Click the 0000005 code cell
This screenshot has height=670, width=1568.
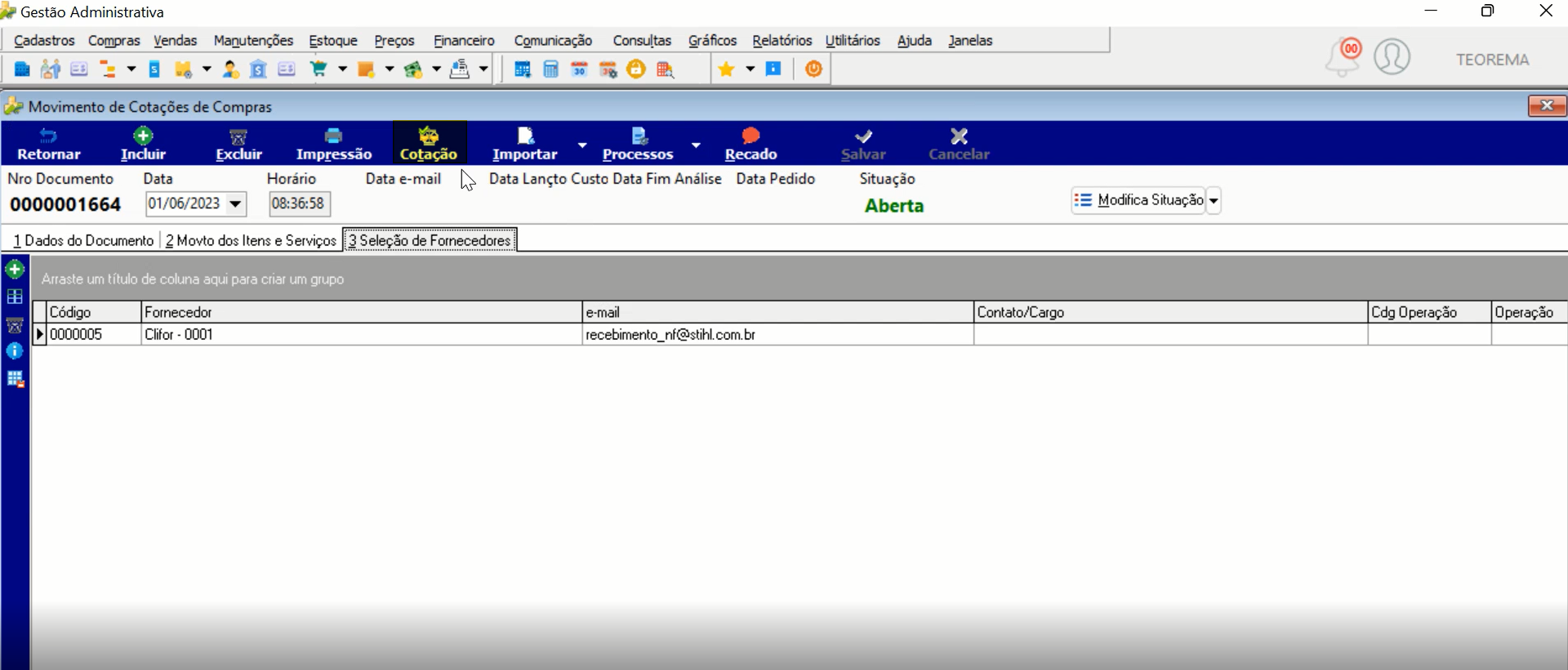coord(94,334)
